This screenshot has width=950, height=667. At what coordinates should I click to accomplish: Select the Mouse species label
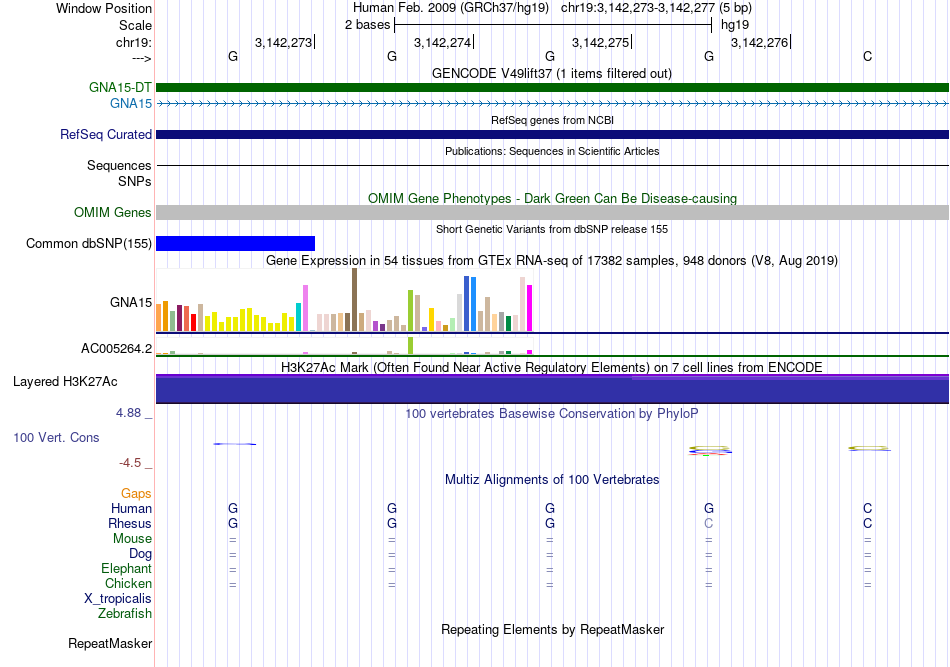click(x=132, y=539)
